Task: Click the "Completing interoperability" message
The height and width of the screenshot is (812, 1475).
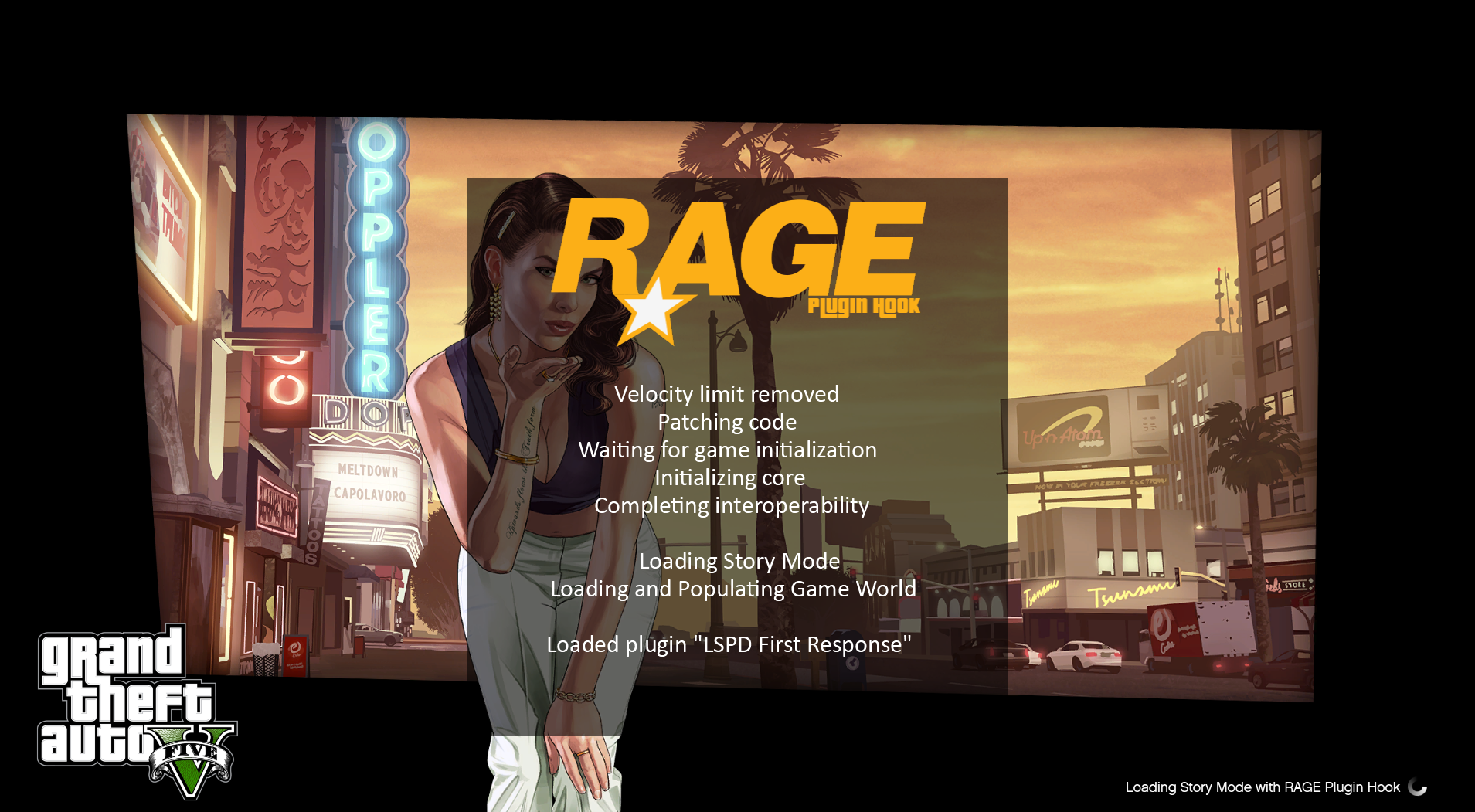Action: [x=732, y=505]
